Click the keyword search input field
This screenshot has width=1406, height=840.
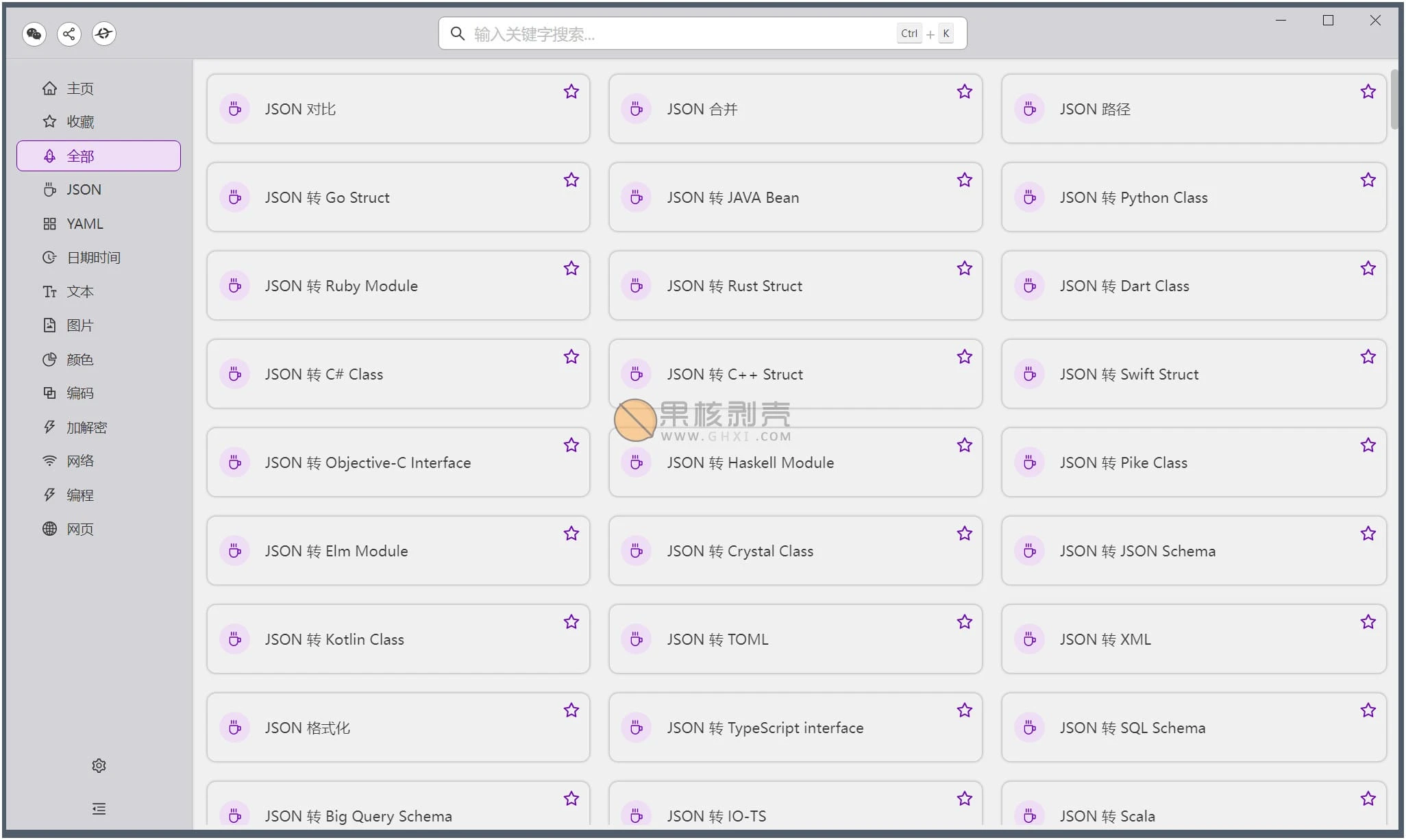click(x=678, y=34)
